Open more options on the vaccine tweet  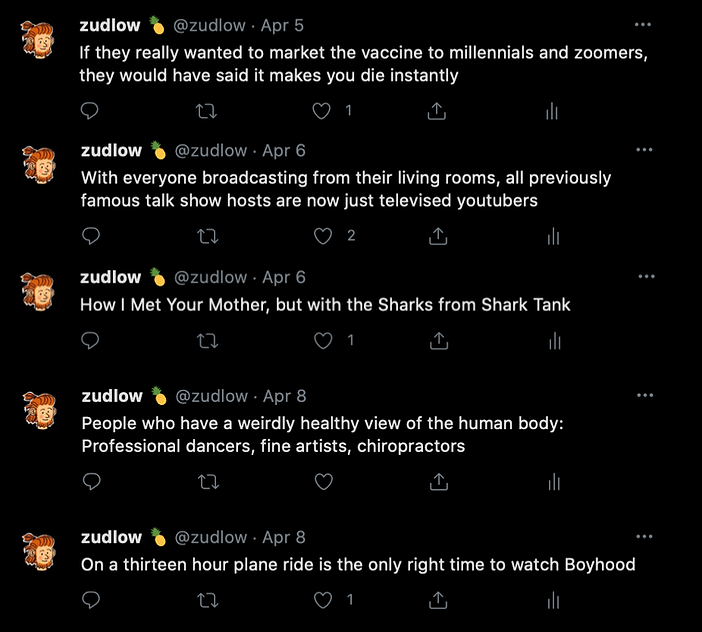click(644, 24)
